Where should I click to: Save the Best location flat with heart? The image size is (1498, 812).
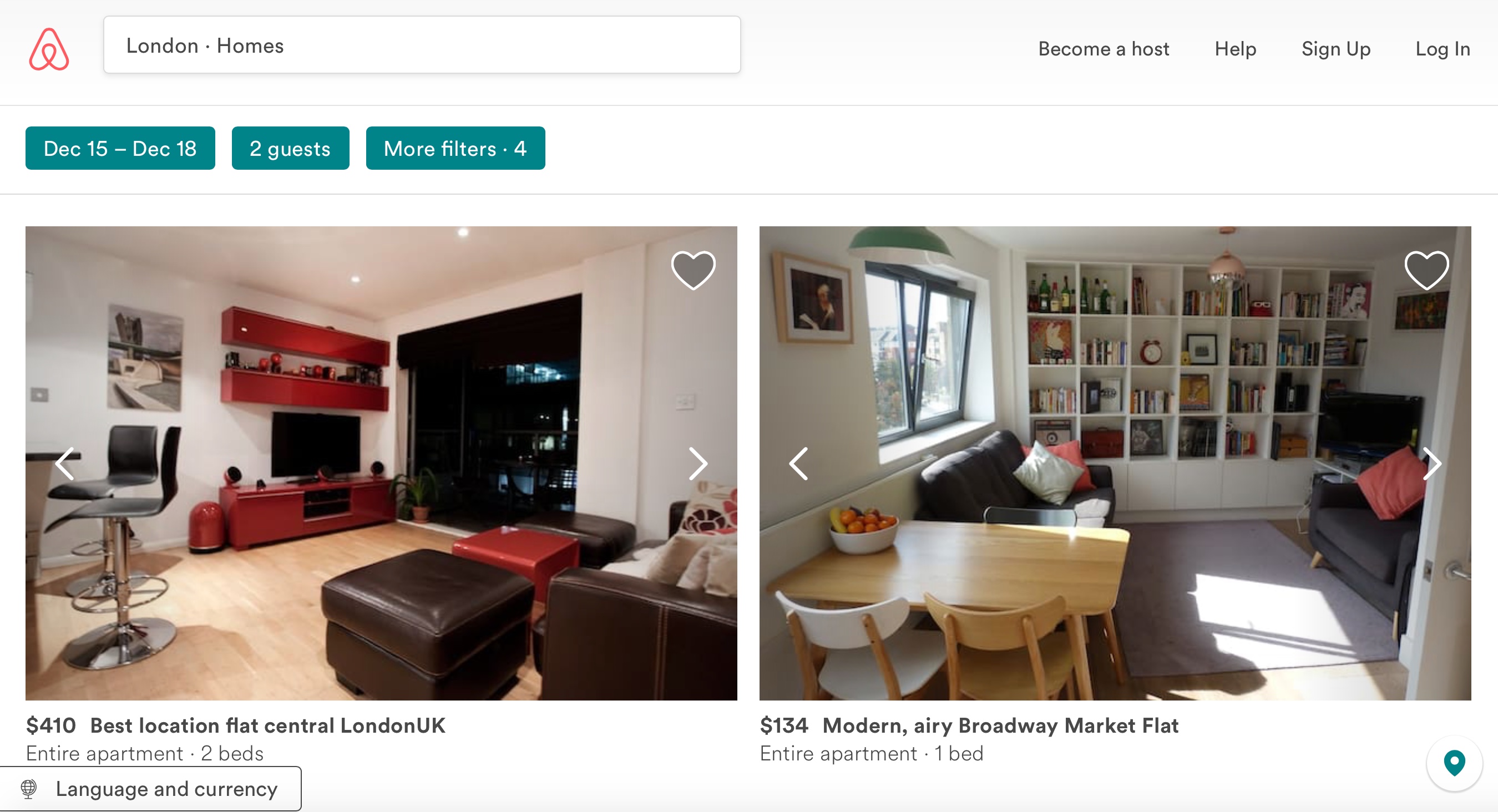(x=693, y=270)
